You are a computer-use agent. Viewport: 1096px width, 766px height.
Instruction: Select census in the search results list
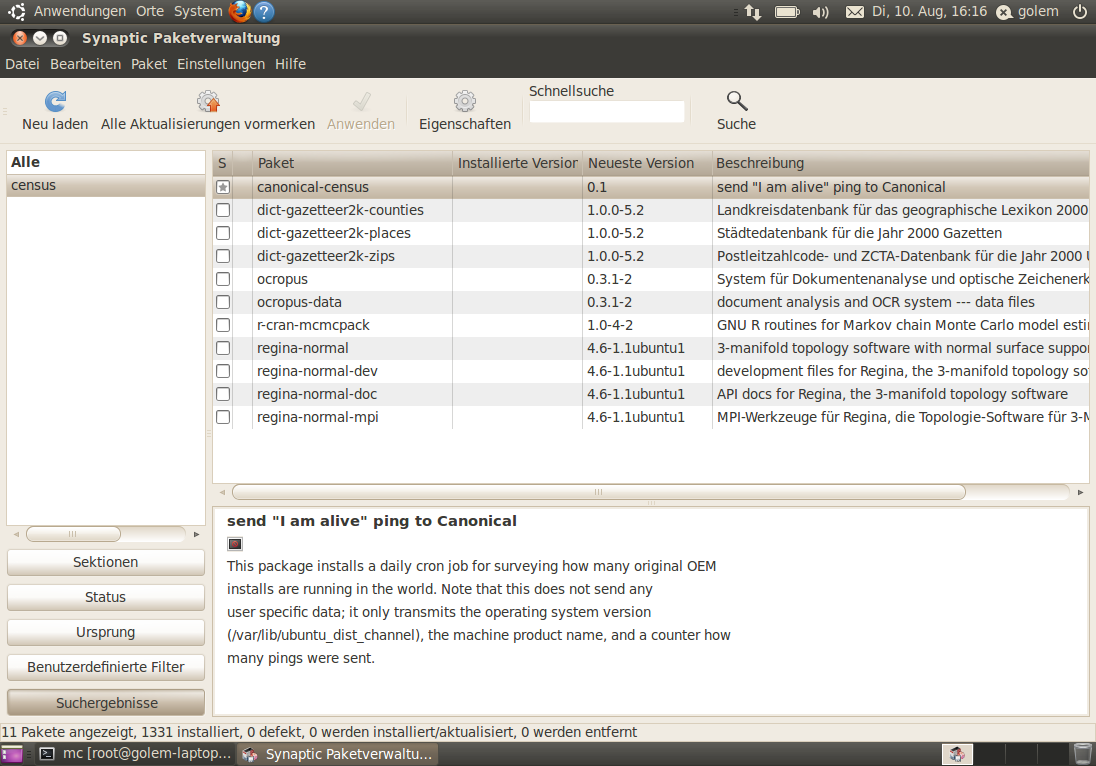click(x=106, y=185)
